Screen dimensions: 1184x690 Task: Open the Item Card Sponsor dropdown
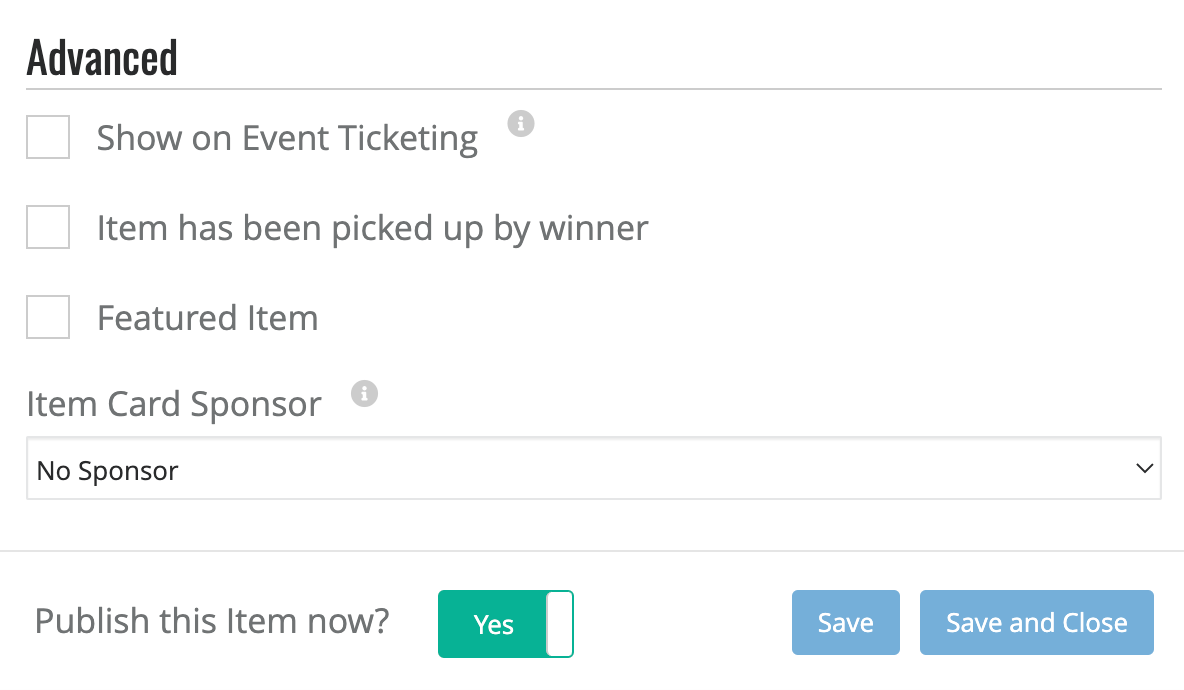(594, 468)
